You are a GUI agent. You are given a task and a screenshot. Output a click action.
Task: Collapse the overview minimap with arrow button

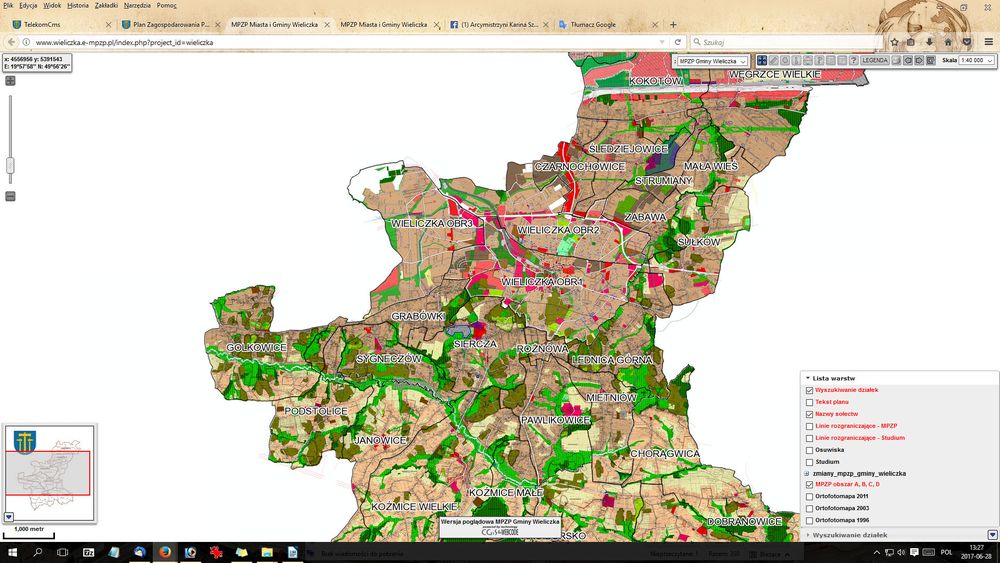8,516
